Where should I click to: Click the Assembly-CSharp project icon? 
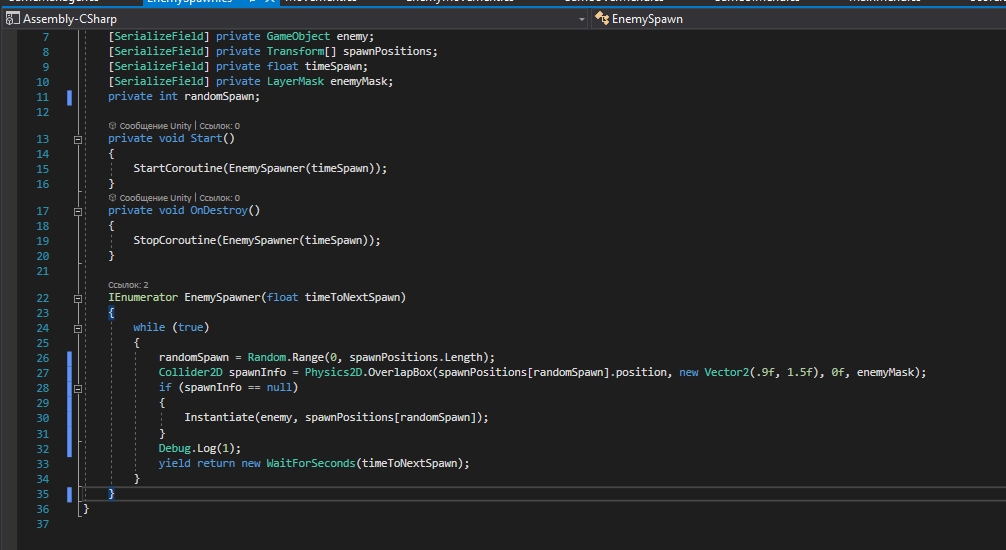[x=11, y=18]
